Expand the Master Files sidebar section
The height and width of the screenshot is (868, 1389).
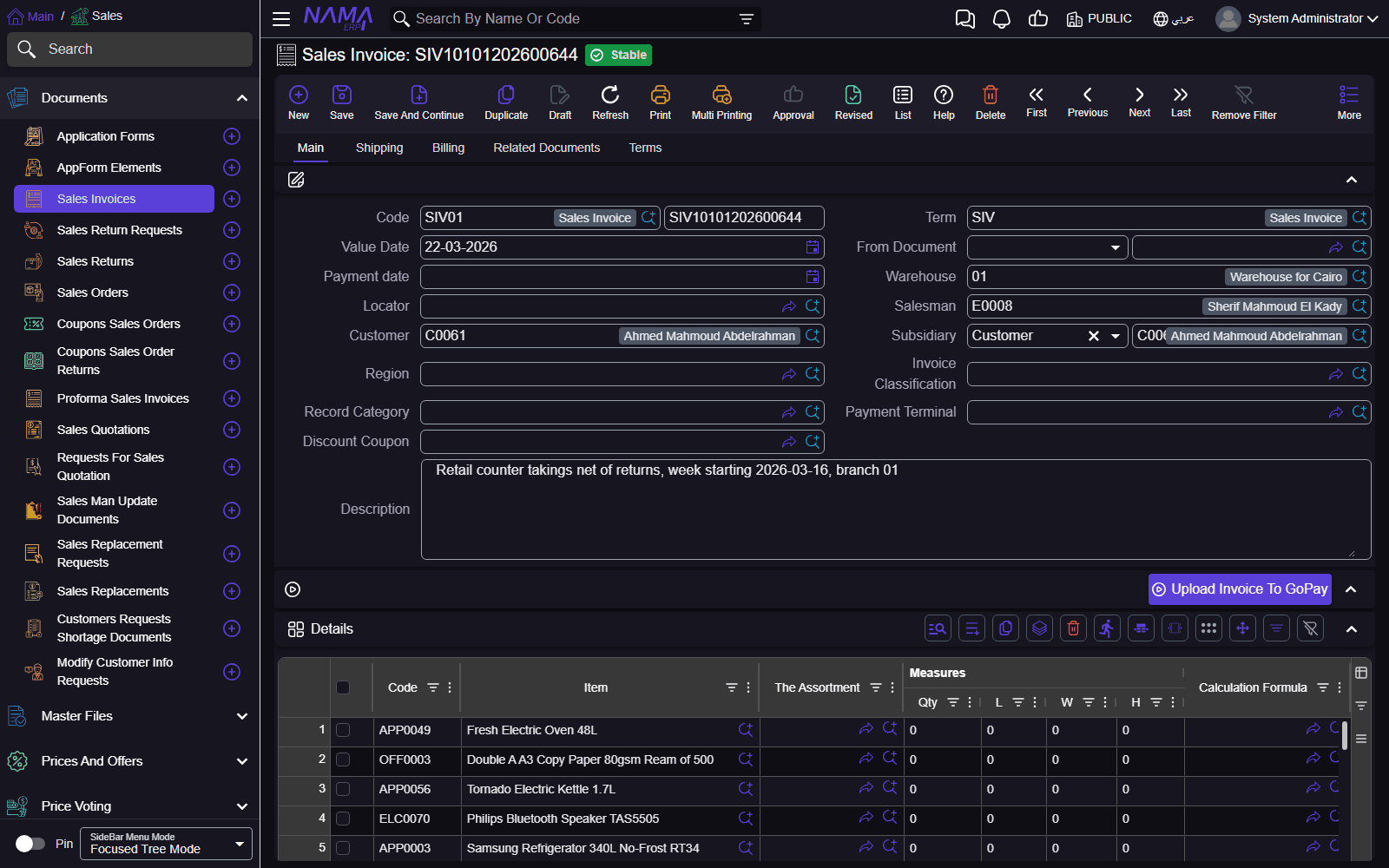pos(242,716)
